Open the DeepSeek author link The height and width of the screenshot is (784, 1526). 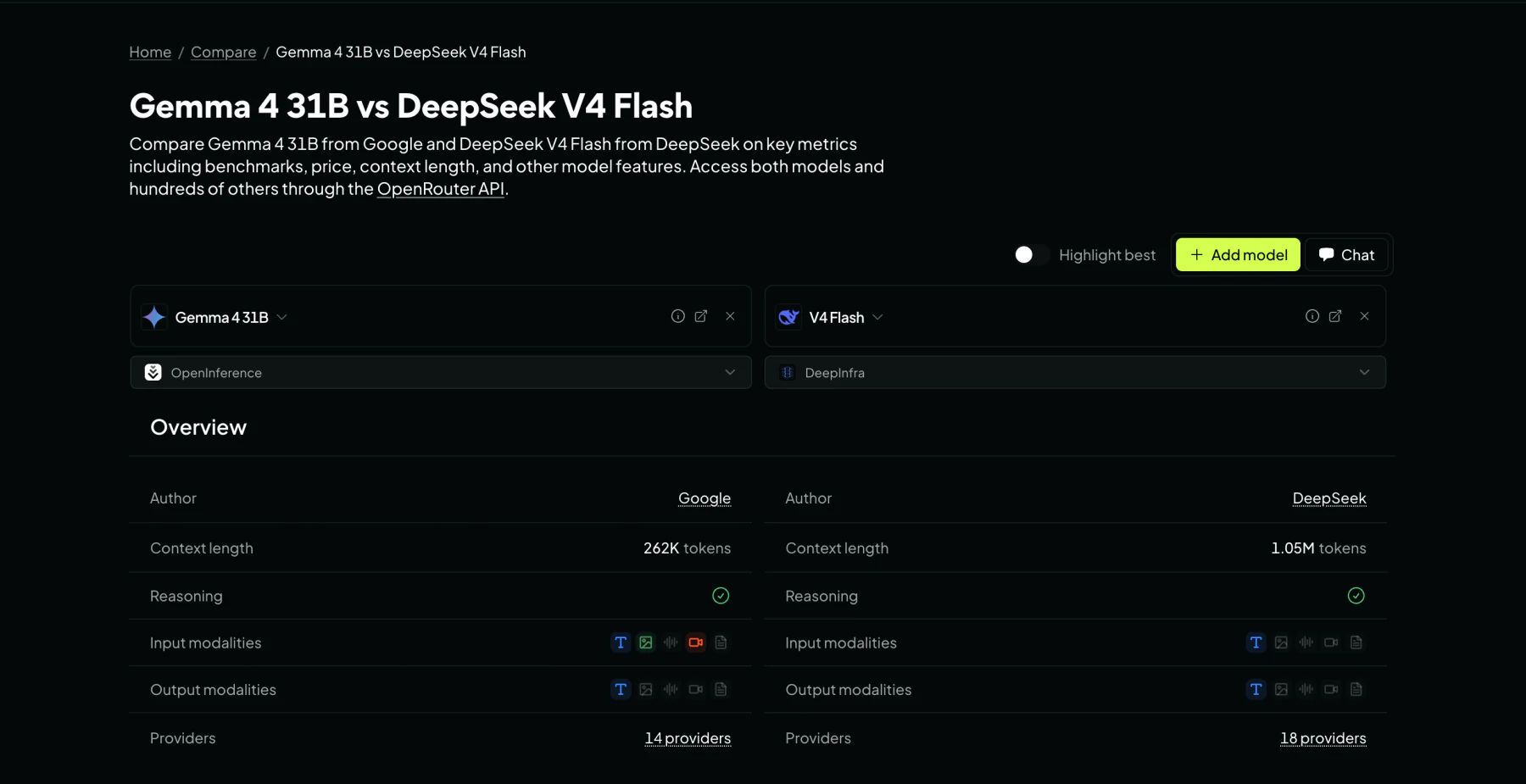pos(1329,498)
